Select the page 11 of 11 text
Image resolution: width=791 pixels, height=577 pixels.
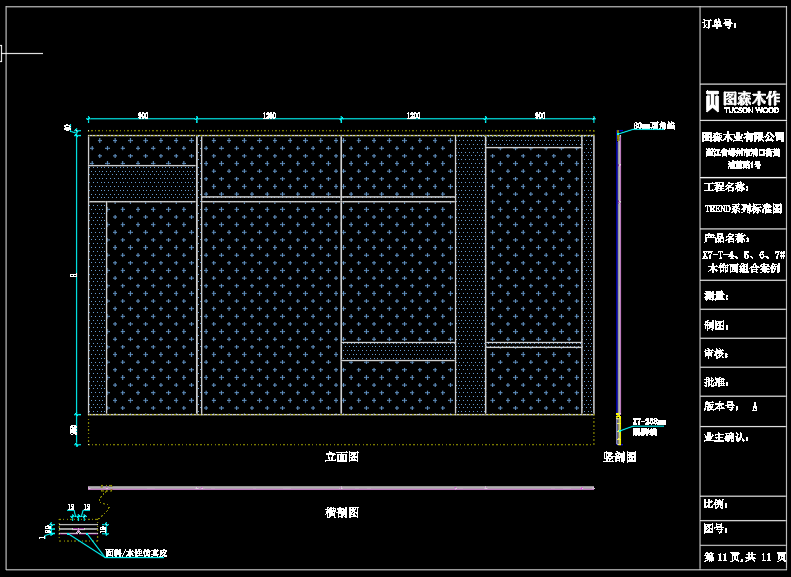coord(744,556)
